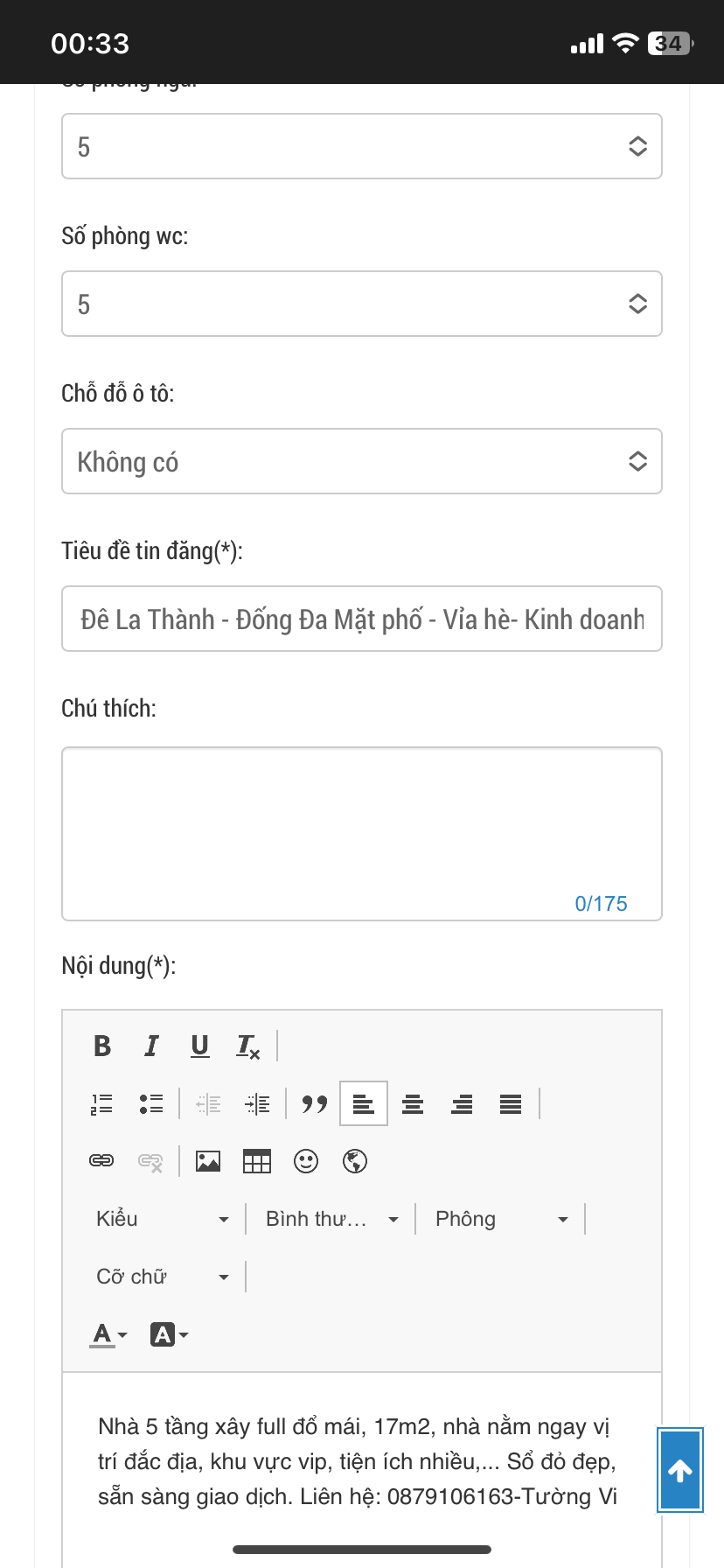The width and height of the screenshot is (724, 1568).
Task: Open text color picker
Action: coord(108,1334)
